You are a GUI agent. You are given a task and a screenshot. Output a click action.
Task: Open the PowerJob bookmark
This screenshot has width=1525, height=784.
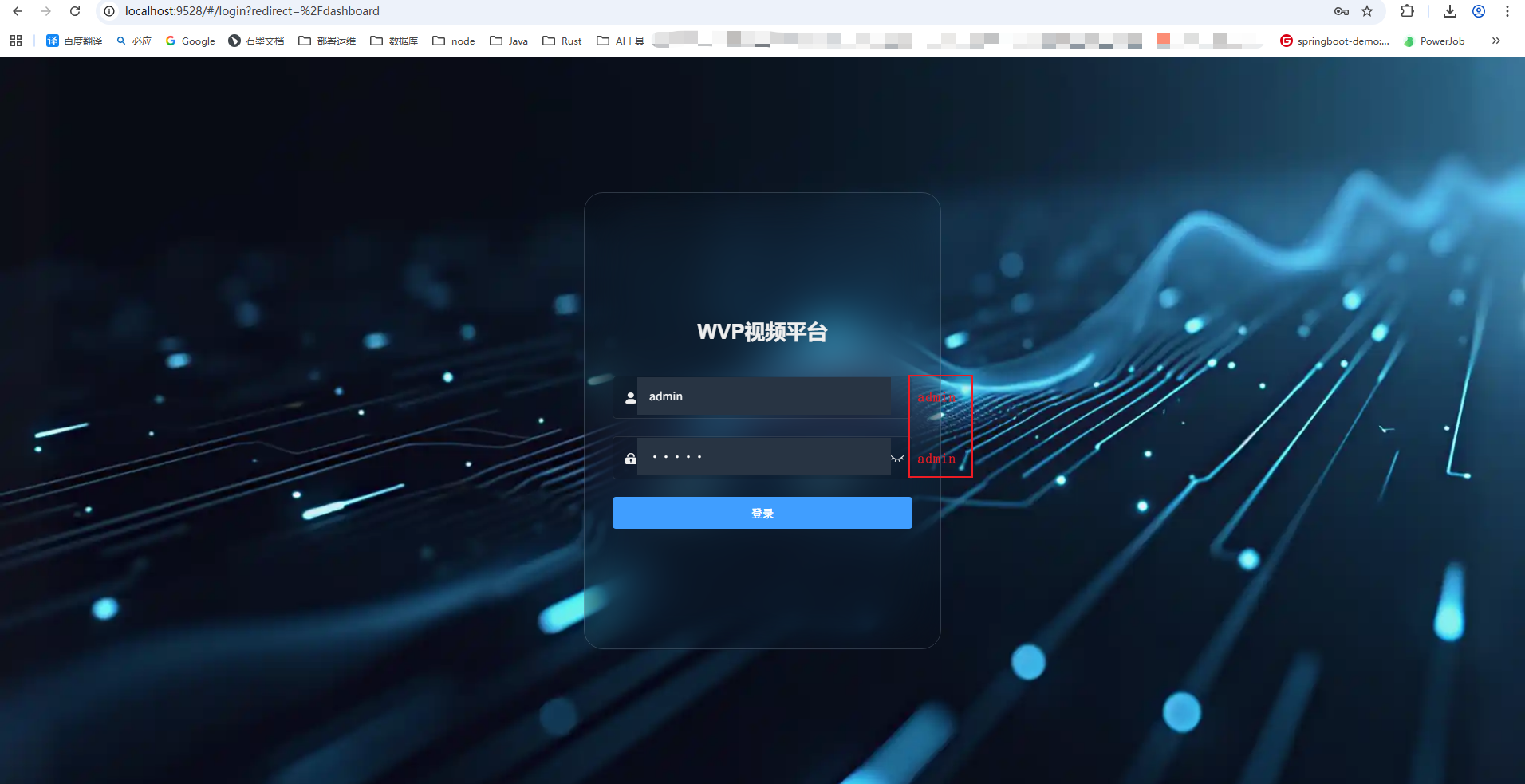pyautogui.click(x=1434, y=41)
